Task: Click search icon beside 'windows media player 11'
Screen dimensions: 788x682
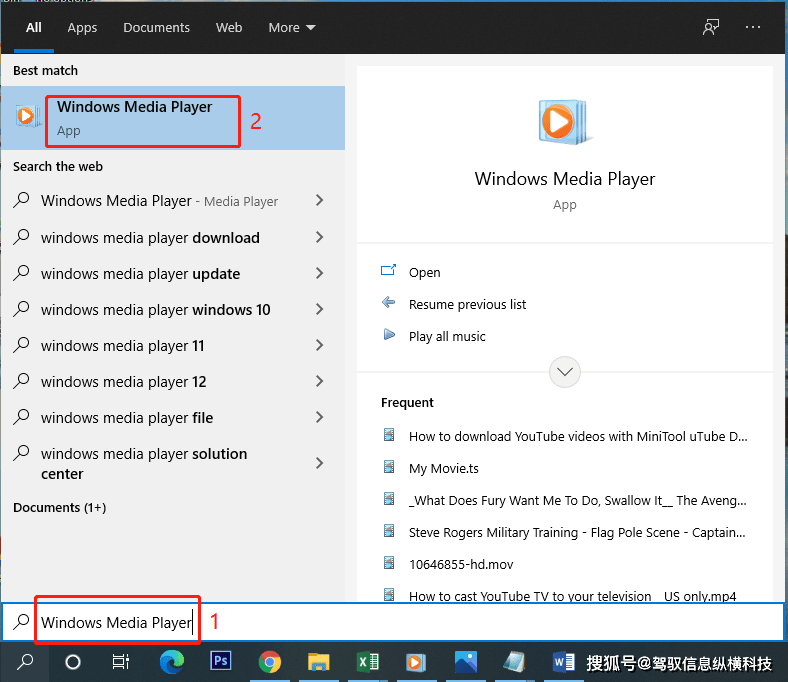Action: [x=21, y=345]
